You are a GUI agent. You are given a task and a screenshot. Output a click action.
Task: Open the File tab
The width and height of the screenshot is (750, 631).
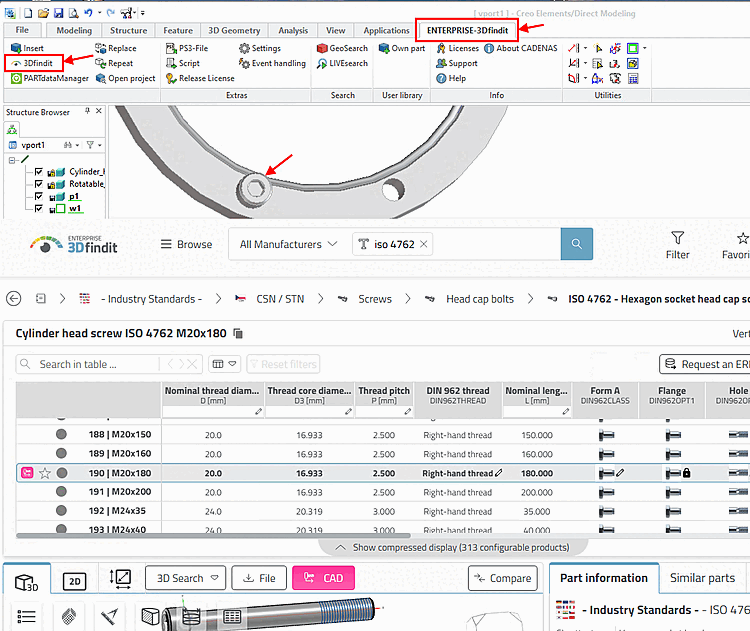point(22,30)
